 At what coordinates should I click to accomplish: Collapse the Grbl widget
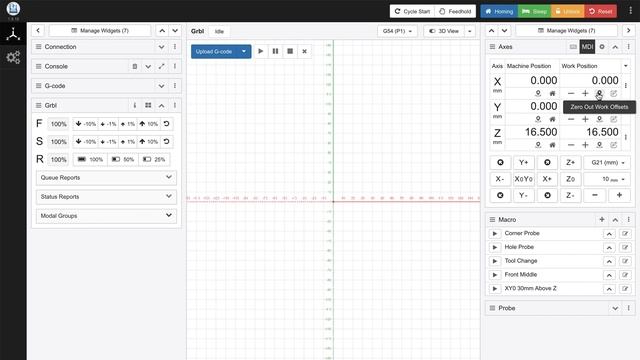pyautogui.click(x=161, y=105)
